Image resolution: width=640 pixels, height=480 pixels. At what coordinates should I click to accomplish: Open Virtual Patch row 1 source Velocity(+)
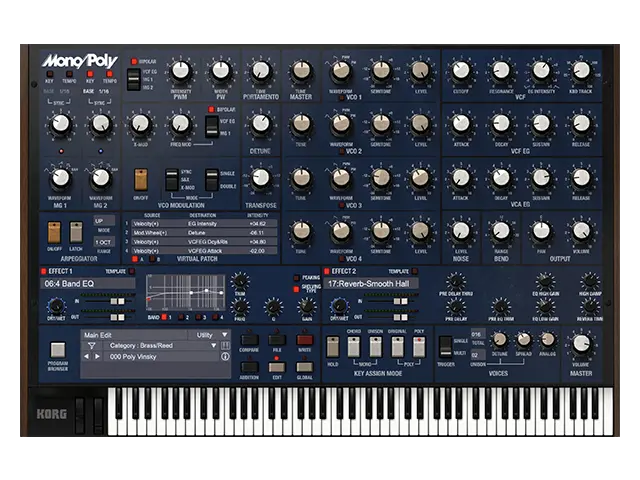pyautogui.click(x=157, y=224)
